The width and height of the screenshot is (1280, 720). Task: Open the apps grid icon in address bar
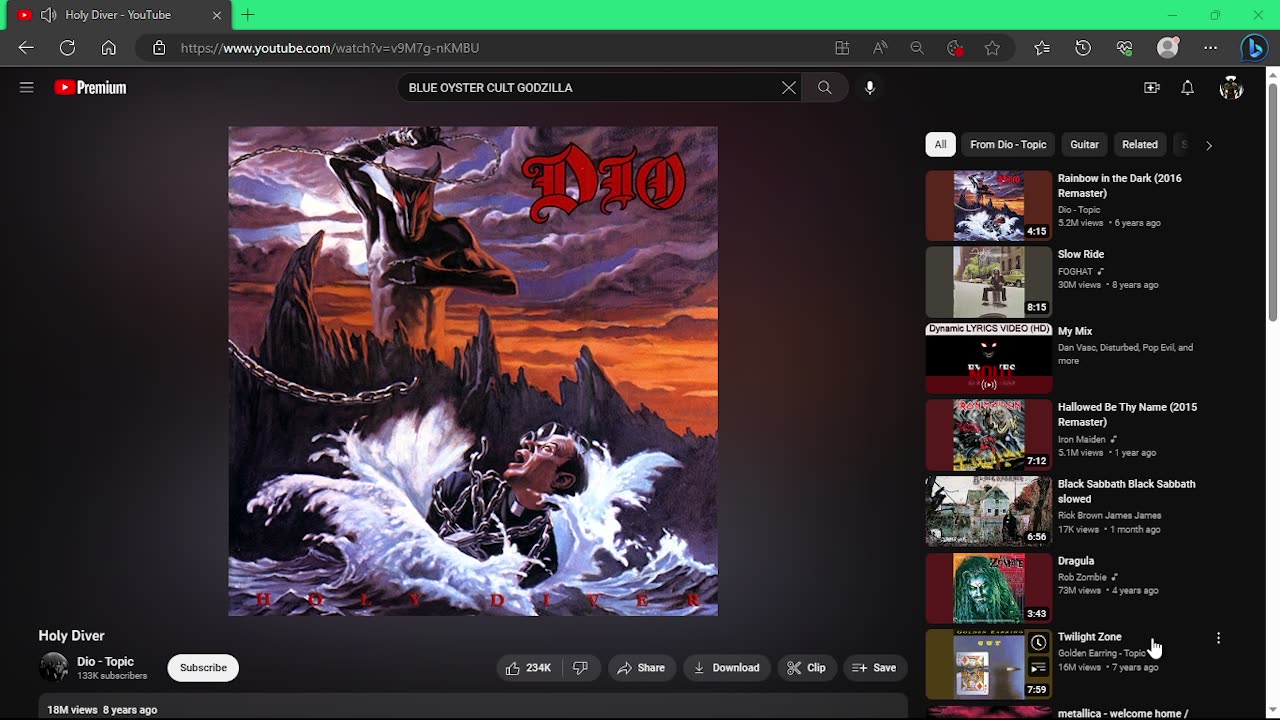coord(842,48)
